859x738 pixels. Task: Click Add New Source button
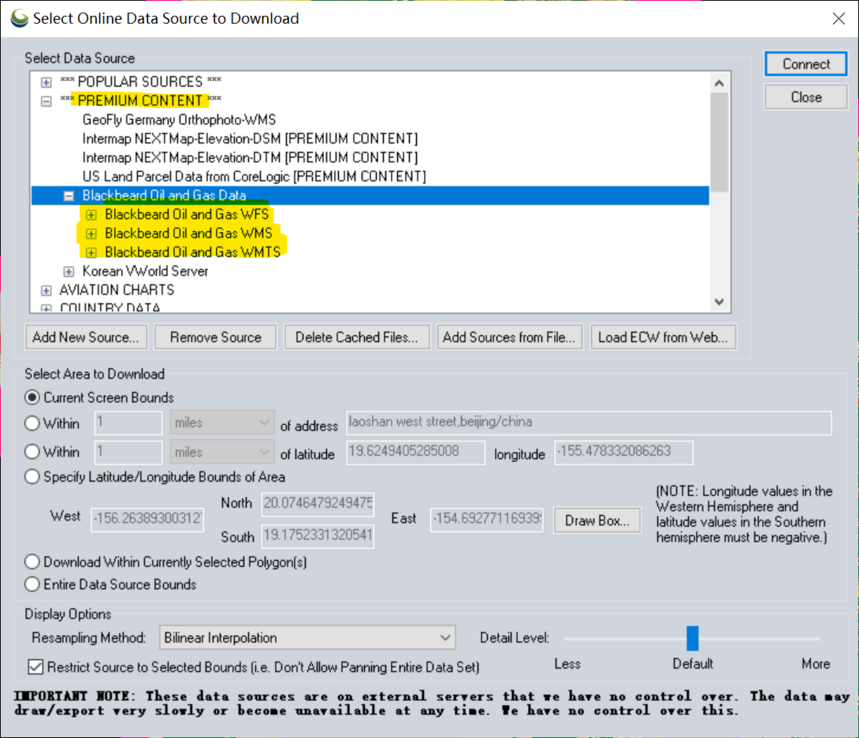pos(86,337)
